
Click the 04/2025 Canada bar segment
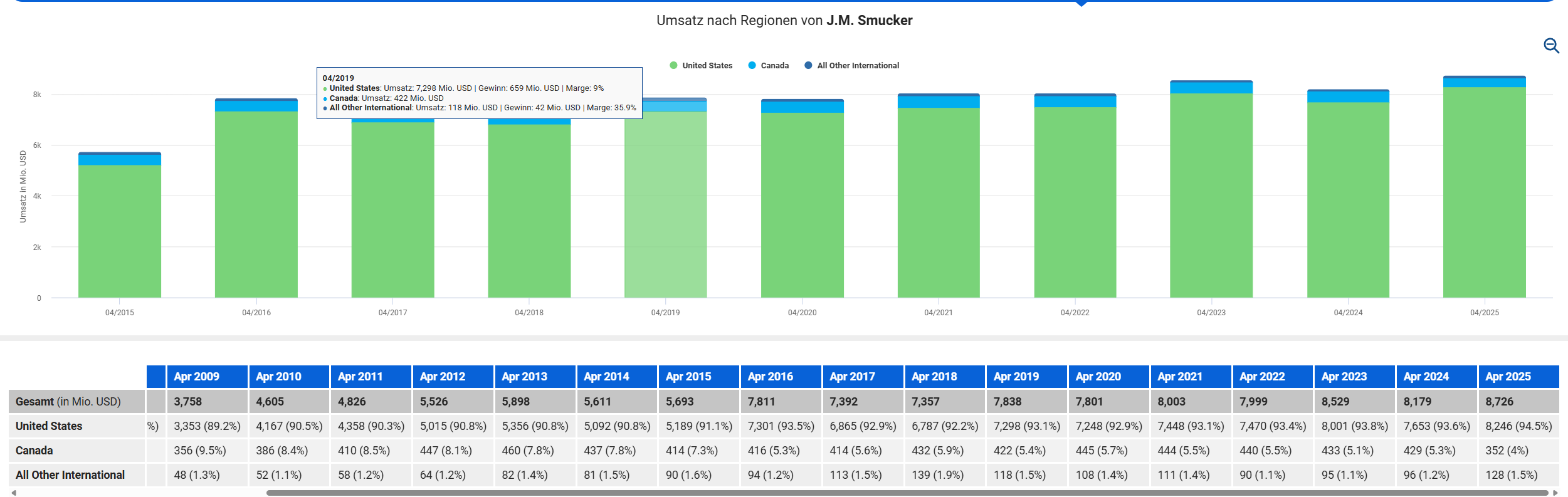[x=1484, y=83]
